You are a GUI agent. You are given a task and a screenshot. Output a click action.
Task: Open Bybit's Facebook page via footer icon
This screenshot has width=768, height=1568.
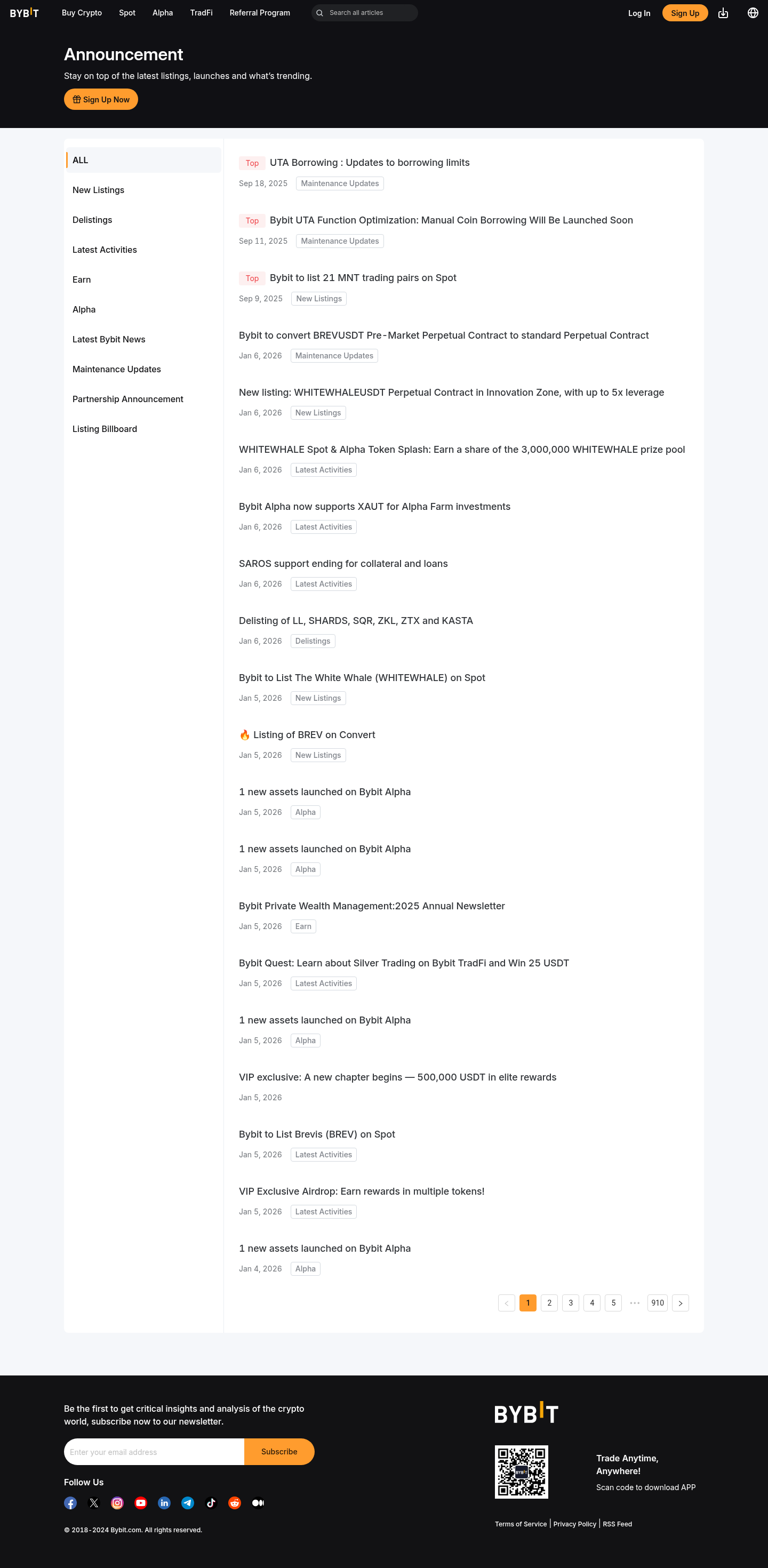point(70,1503)
